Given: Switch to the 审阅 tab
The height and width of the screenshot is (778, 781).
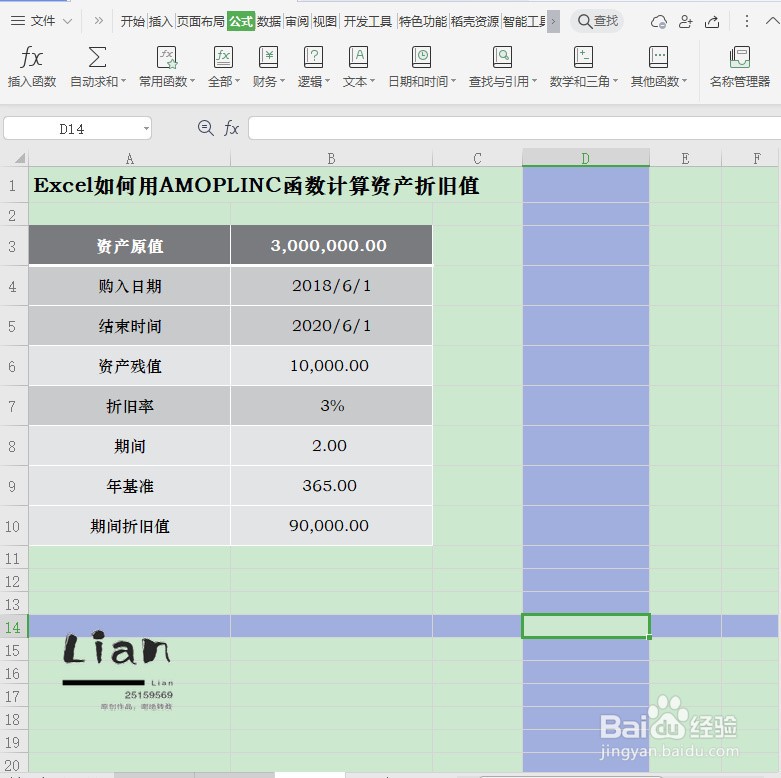Looking at the screenshot, I should 297,21.
